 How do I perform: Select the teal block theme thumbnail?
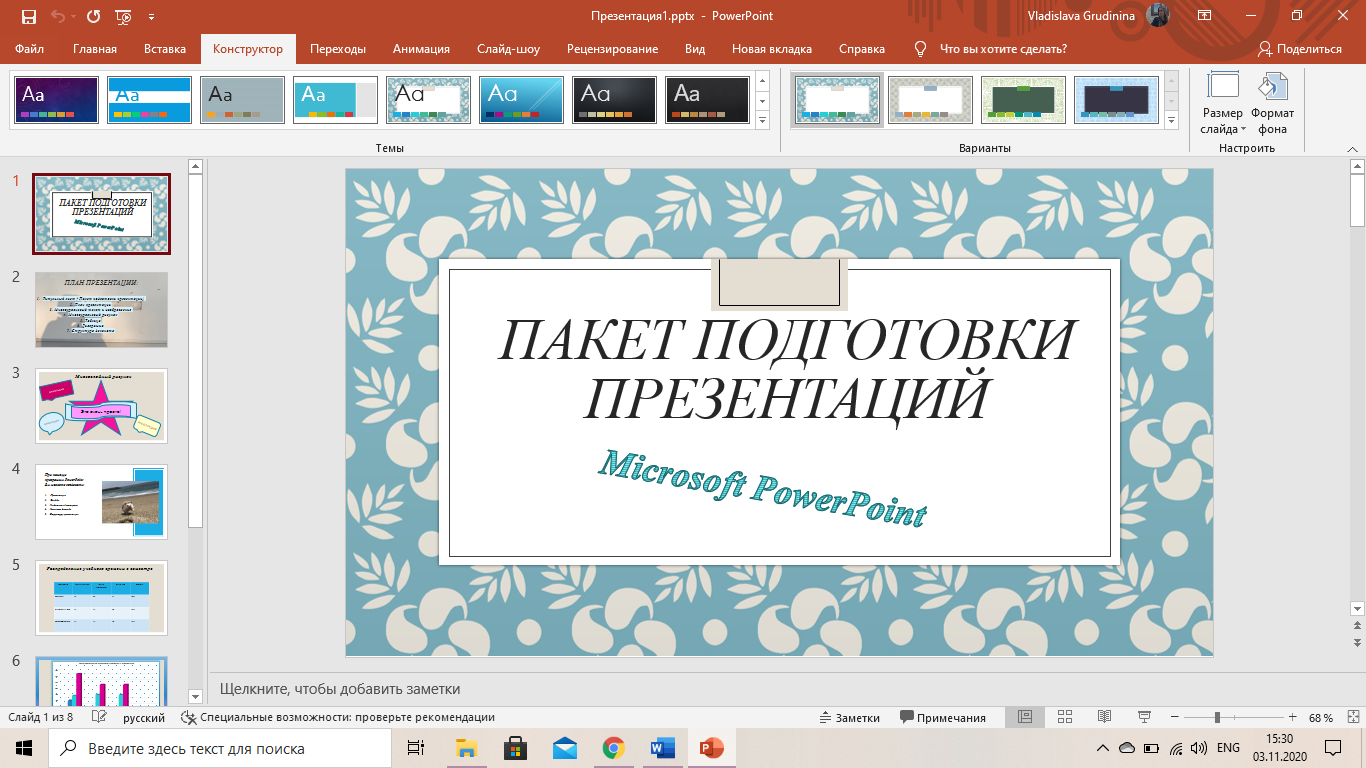[335, 100]
